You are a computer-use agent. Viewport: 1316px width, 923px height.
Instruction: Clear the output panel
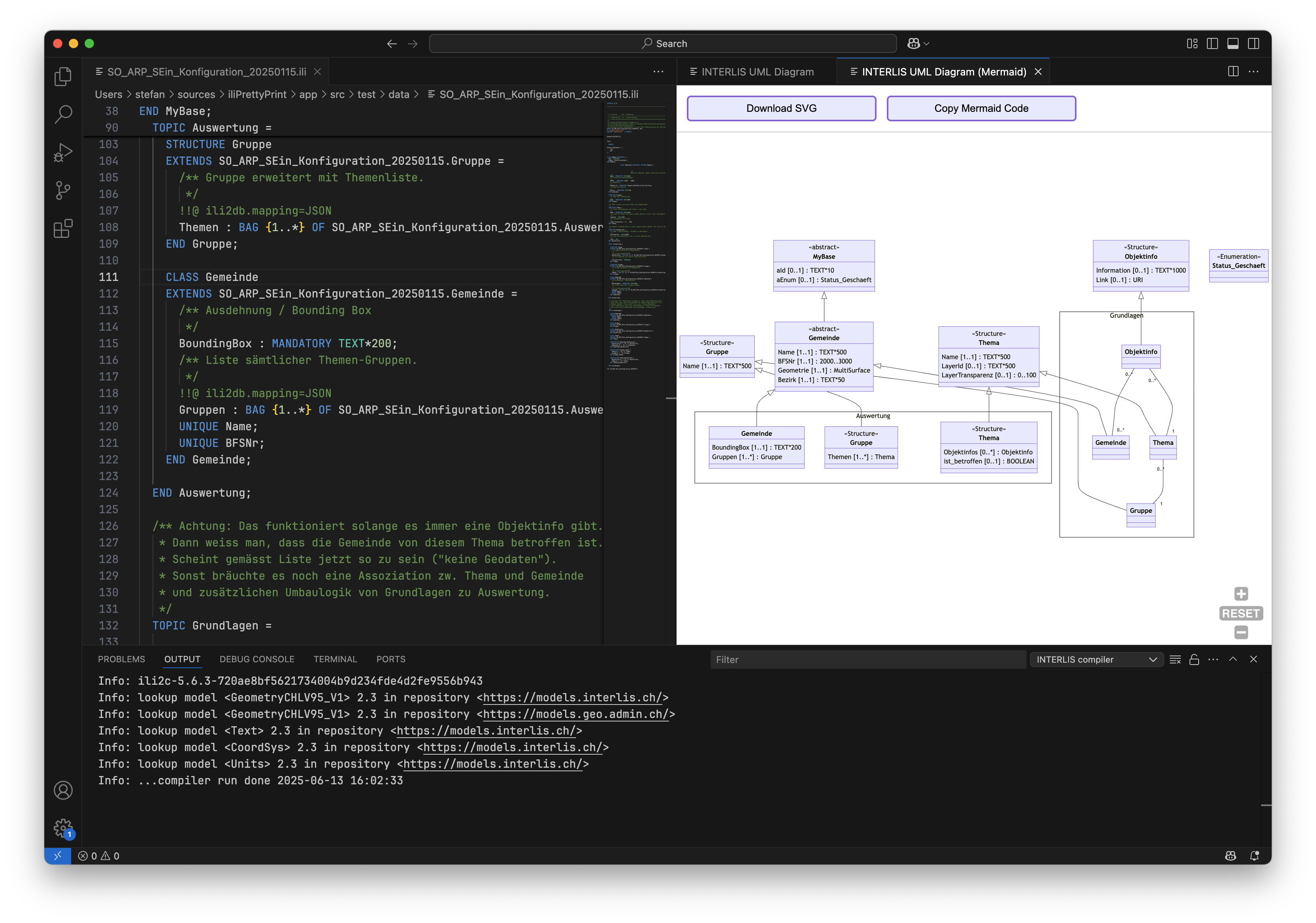(1175, 659)
